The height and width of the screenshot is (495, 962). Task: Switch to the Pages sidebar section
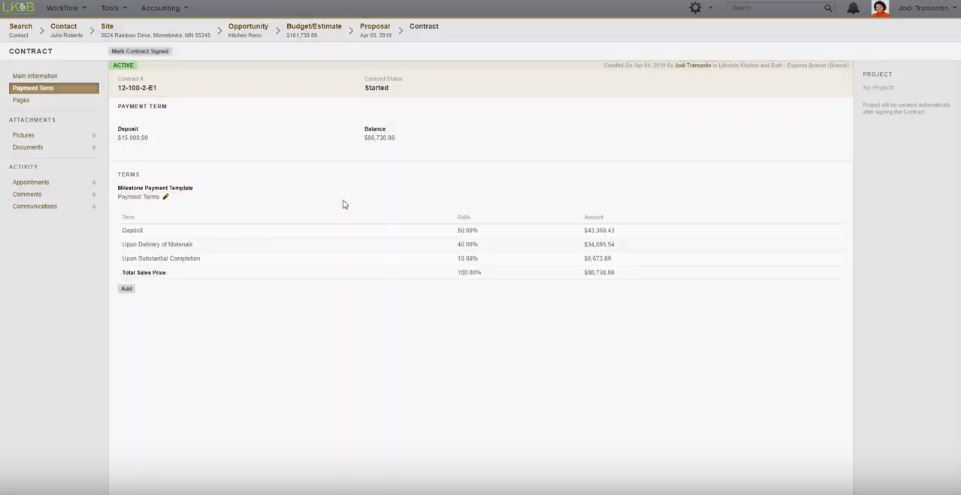coord(21,100)
